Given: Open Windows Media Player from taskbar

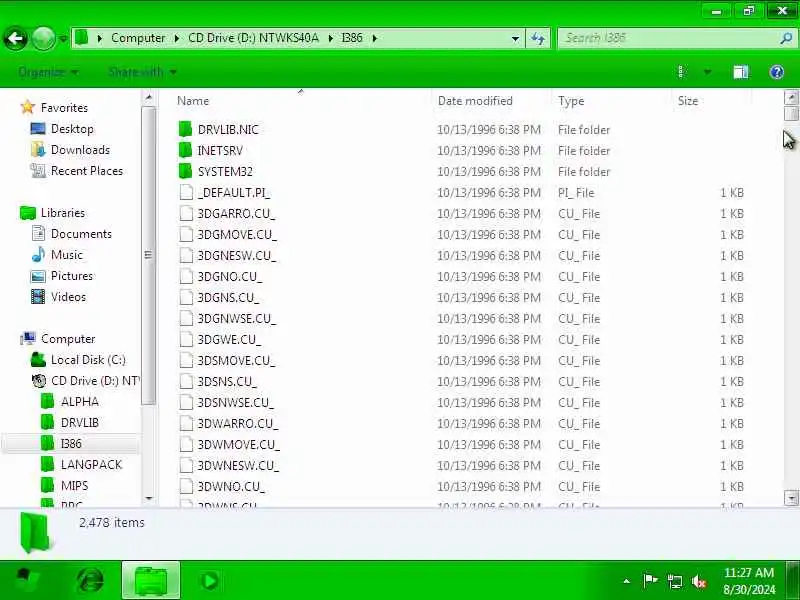Looking at the screenshot, I should 210,580.
